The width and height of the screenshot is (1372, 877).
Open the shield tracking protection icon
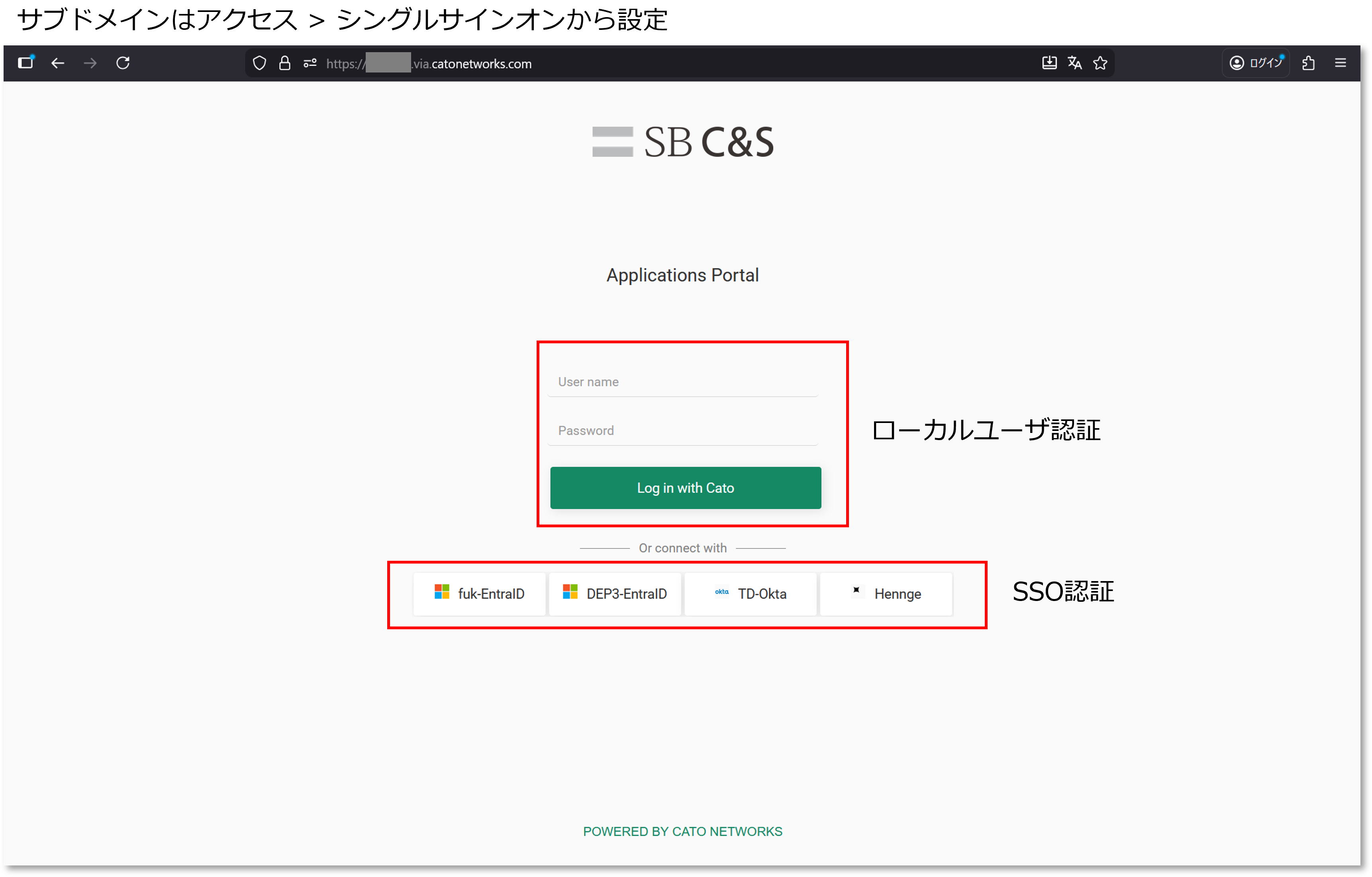coord(259,63)
